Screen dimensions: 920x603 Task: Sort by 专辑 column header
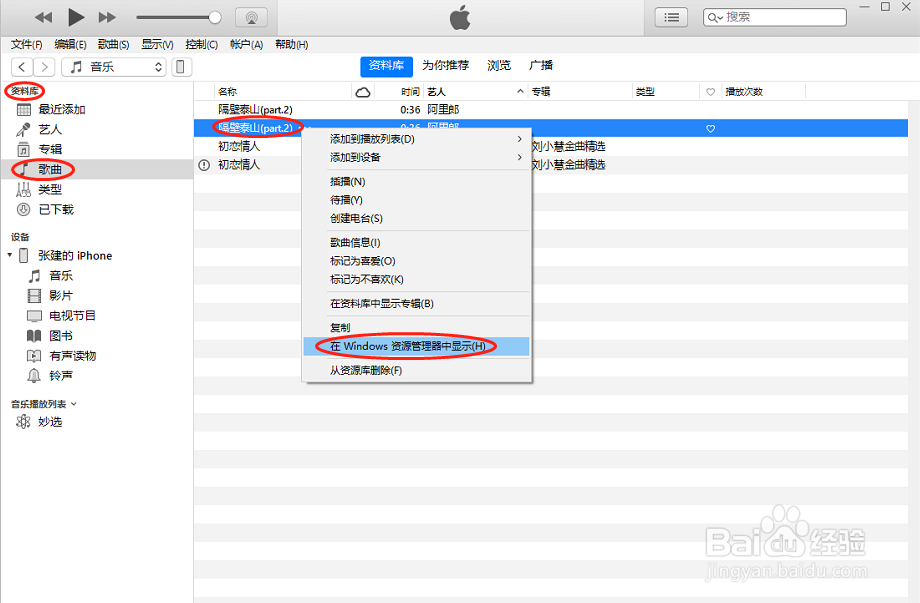coord(541,92)
